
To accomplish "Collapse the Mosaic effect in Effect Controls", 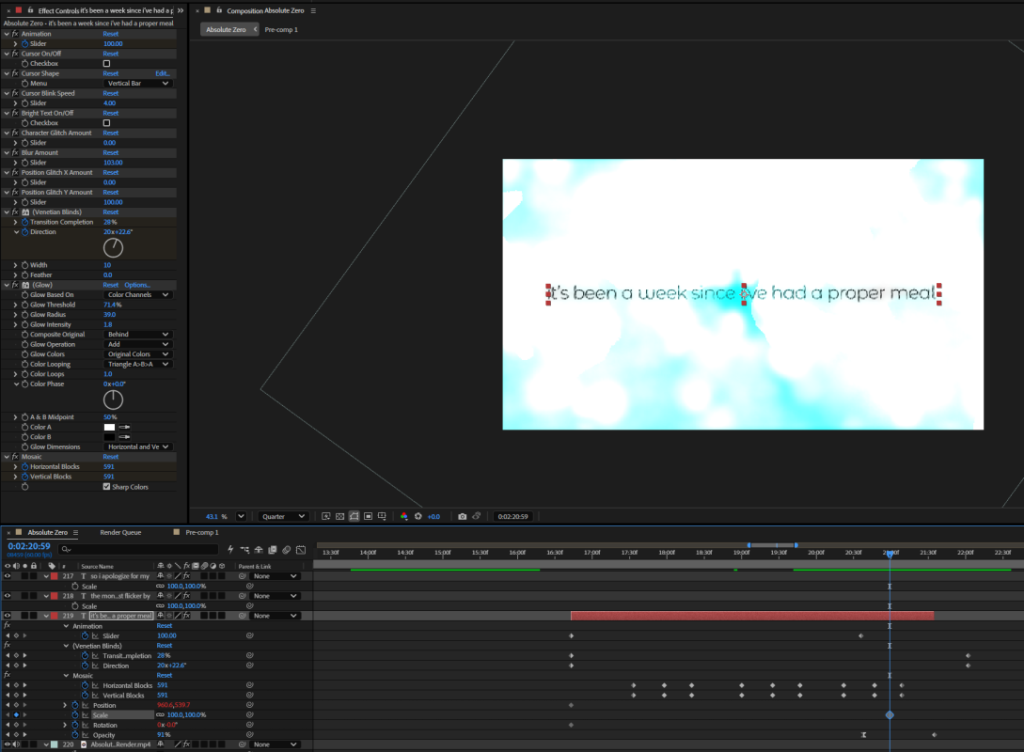I will (x=7, y=457).
